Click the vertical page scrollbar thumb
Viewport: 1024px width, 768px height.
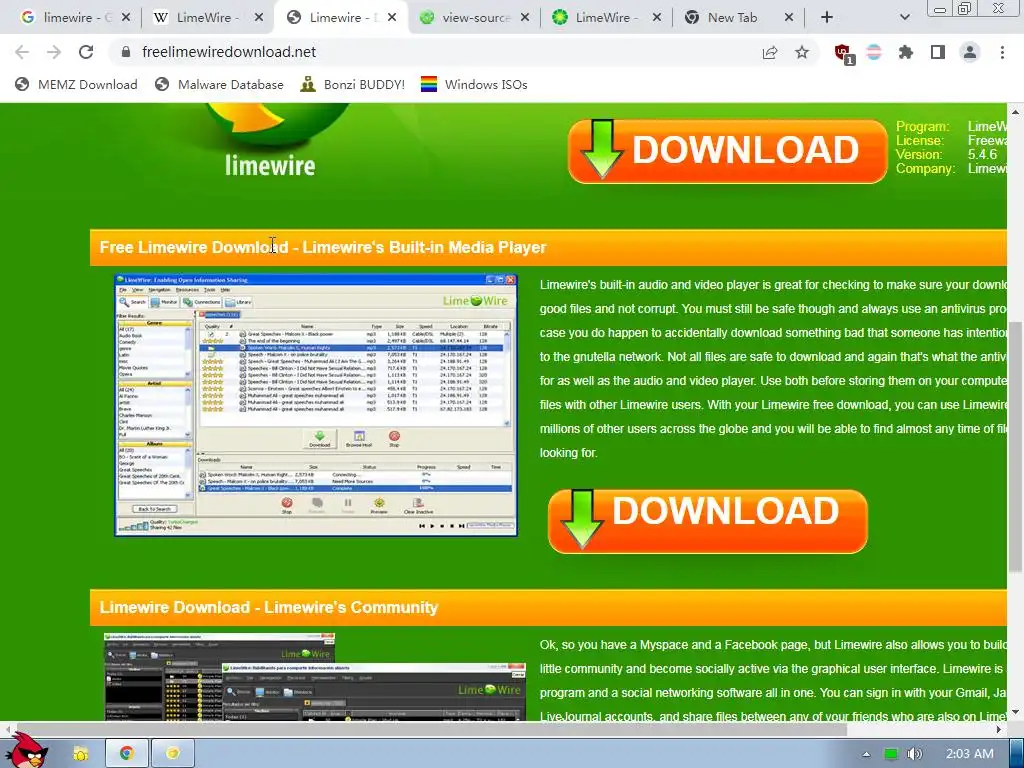click(1015, 447)
